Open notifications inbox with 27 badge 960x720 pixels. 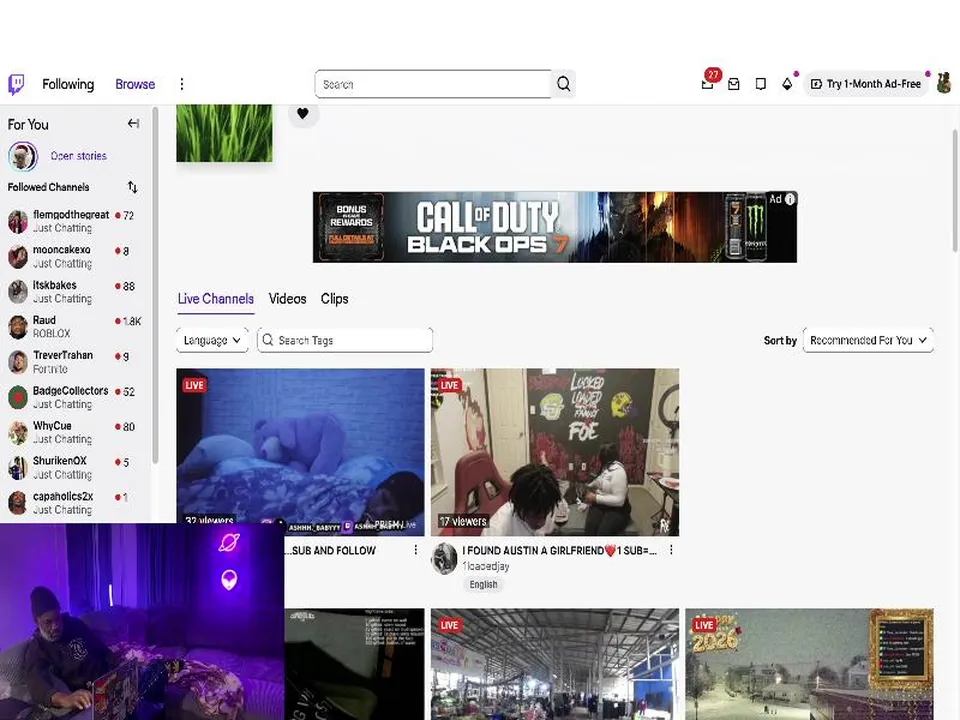pos(708,83)
